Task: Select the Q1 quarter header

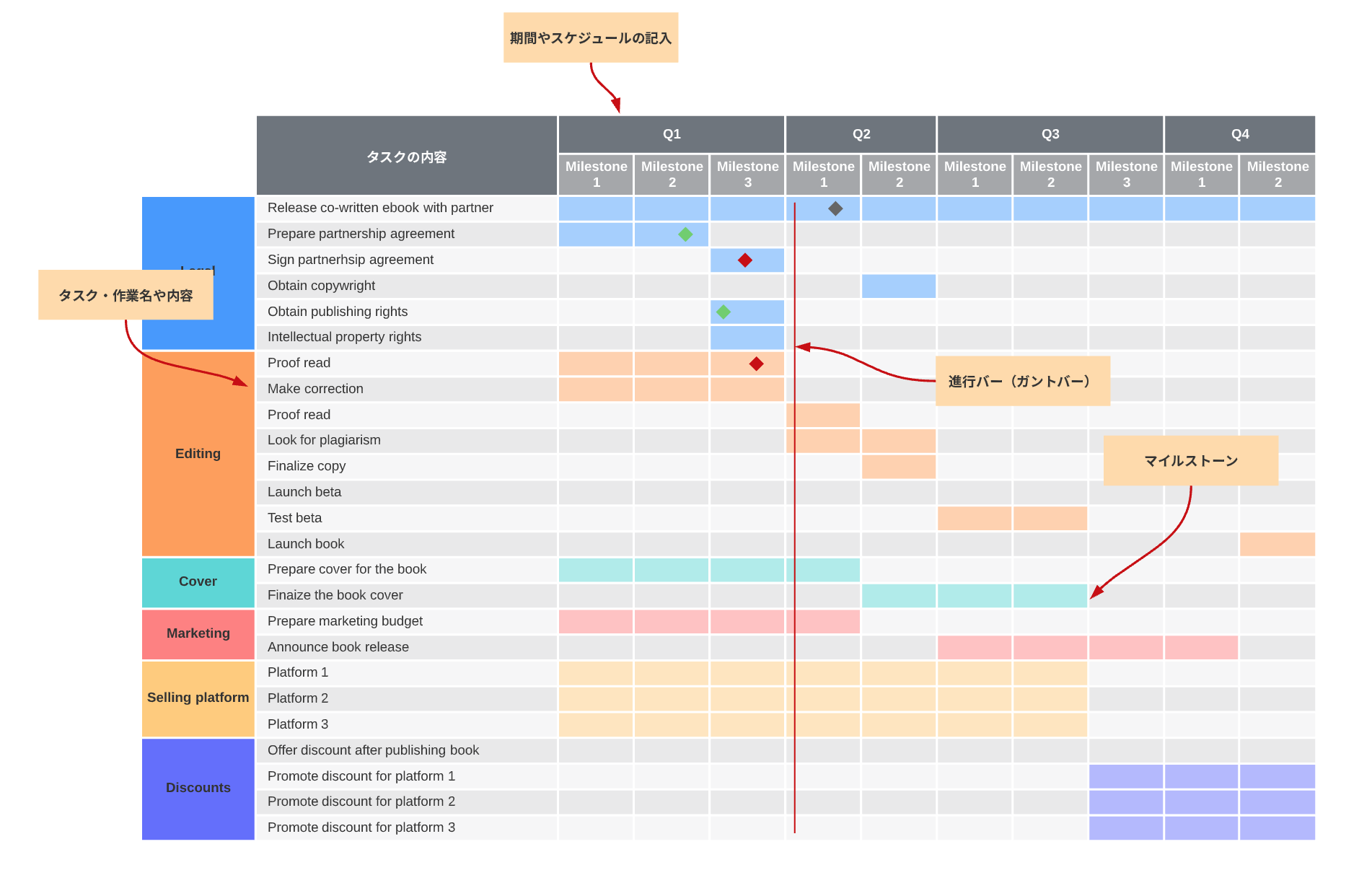Action: 671,134
